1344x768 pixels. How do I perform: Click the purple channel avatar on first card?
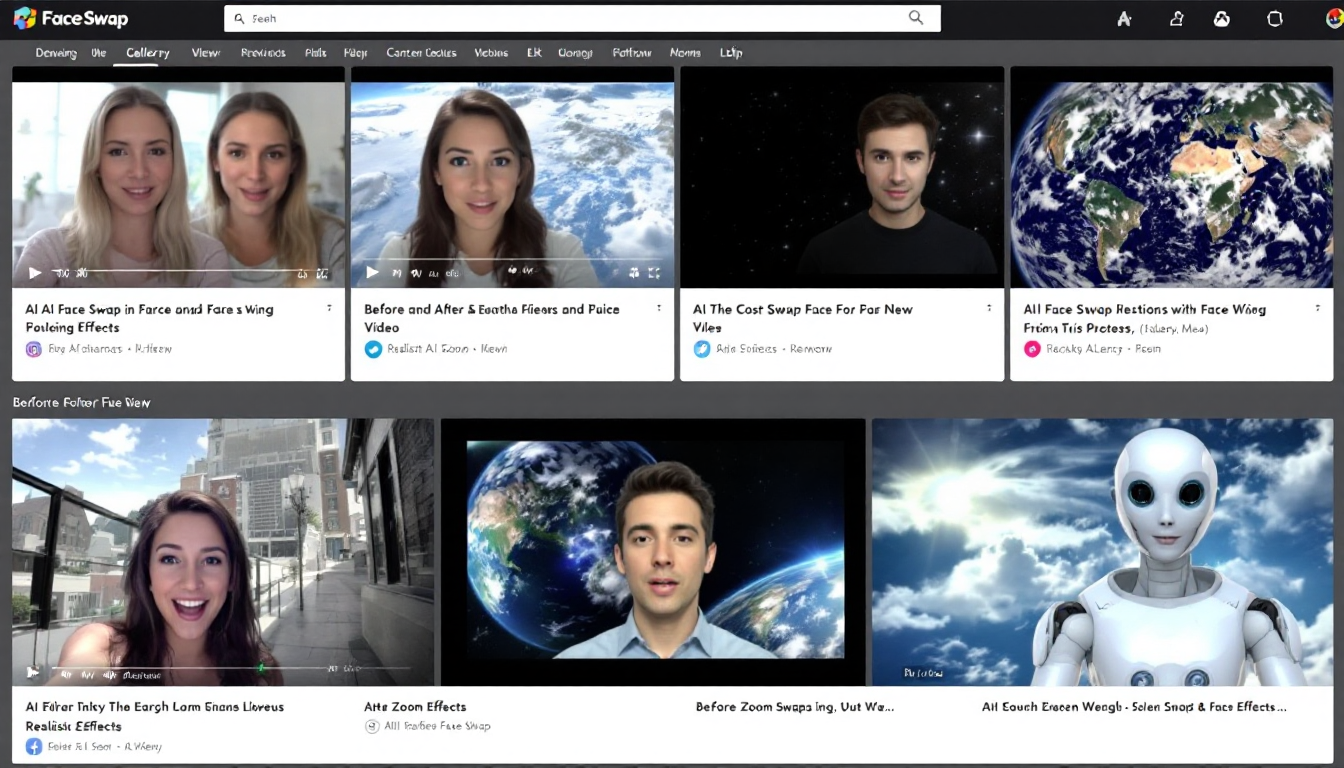coord(34,349)
